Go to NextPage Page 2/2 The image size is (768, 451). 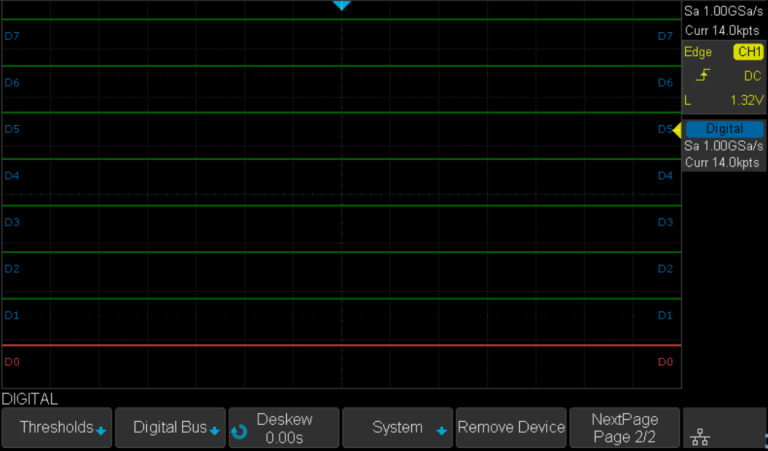click(625, 428)
